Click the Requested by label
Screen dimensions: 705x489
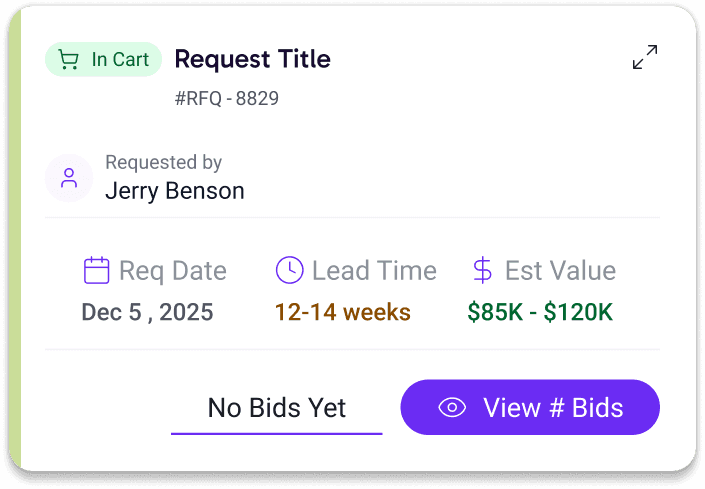[163, 162]
